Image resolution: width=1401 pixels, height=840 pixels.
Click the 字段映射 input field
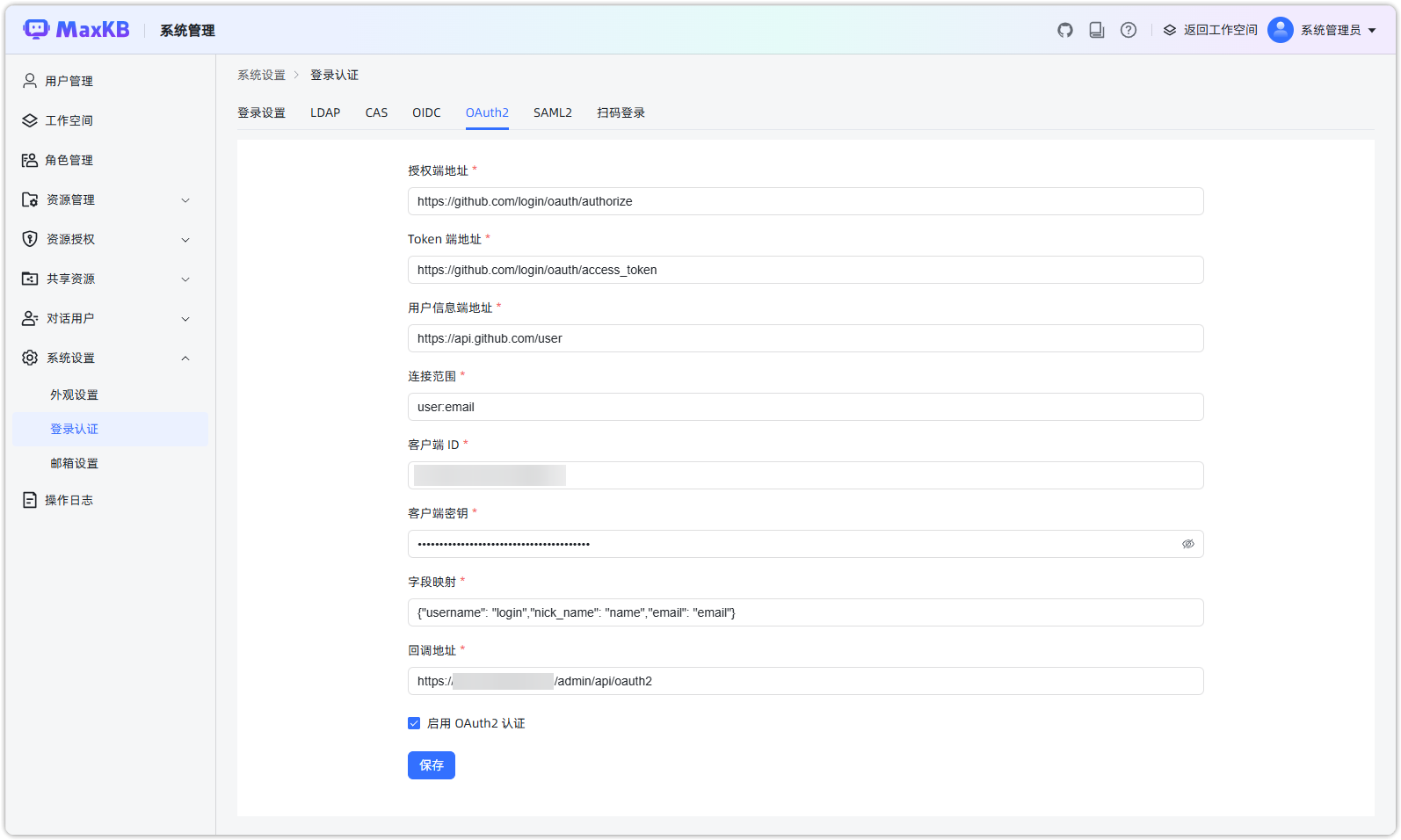tap(805, 612)
